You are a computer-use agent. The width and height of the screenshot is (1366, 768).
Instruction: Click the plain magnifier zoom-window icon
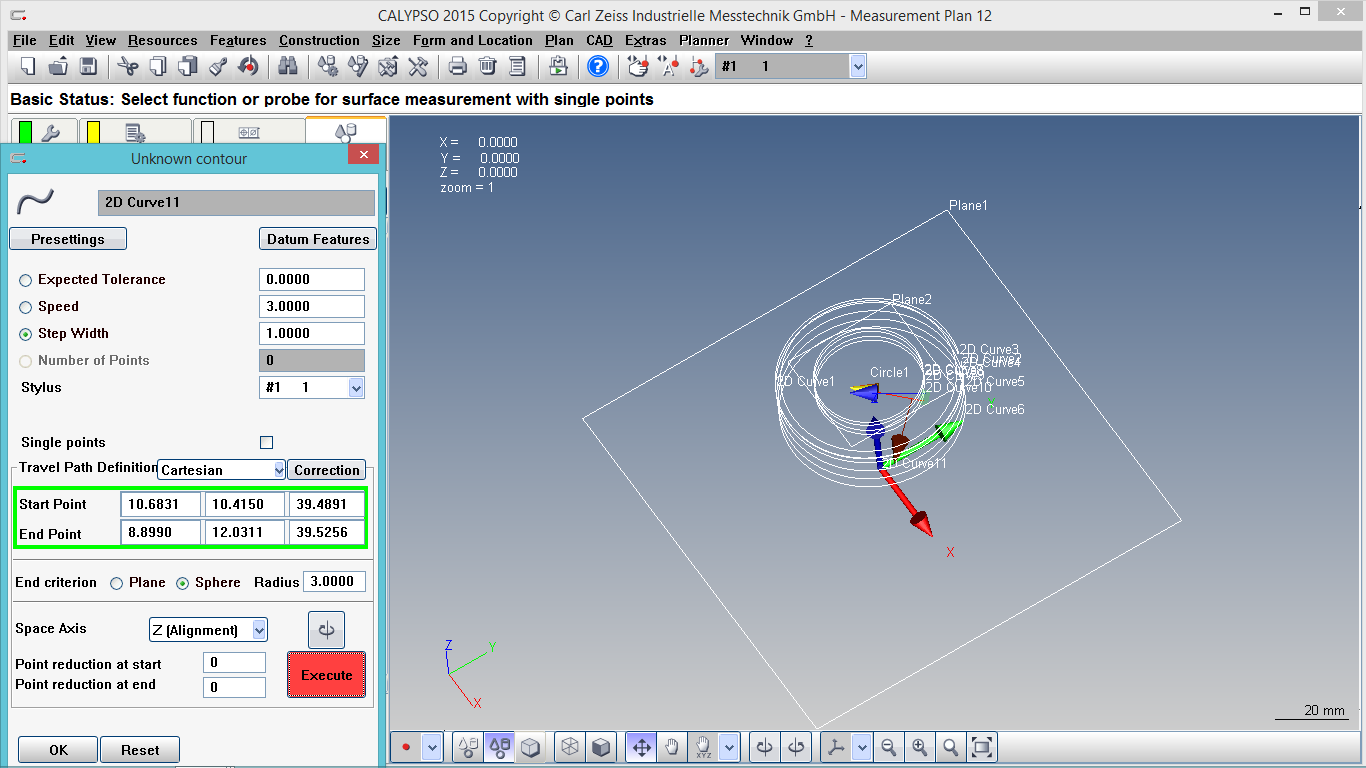tap(951, 747)
